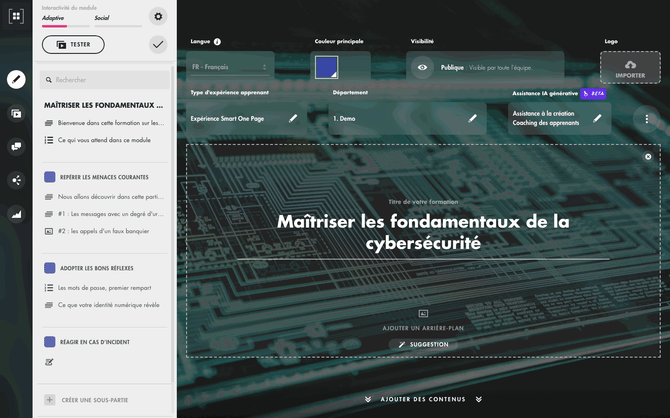Select the pencil edit mode in left rail
The height and width of the screenshot is (418, 670).
(16, 79)
